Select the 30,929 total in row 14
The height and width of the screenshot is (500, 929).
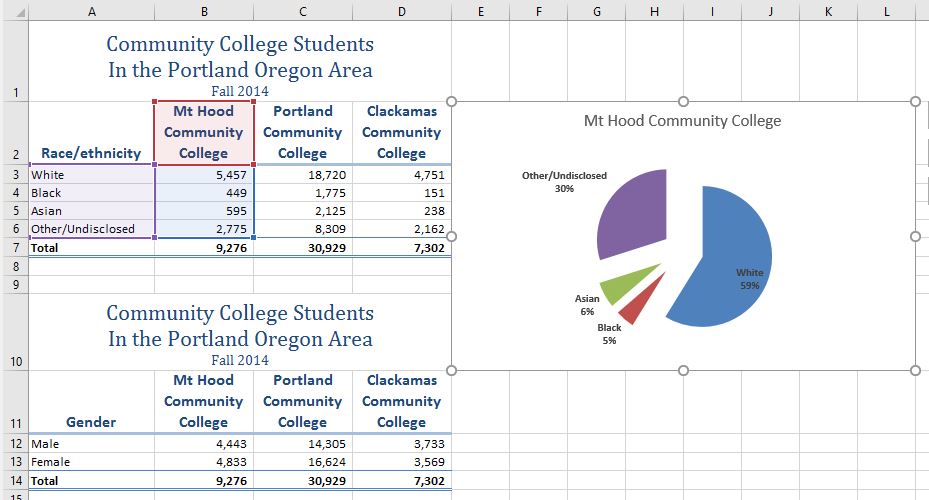[x=303, y=480]
